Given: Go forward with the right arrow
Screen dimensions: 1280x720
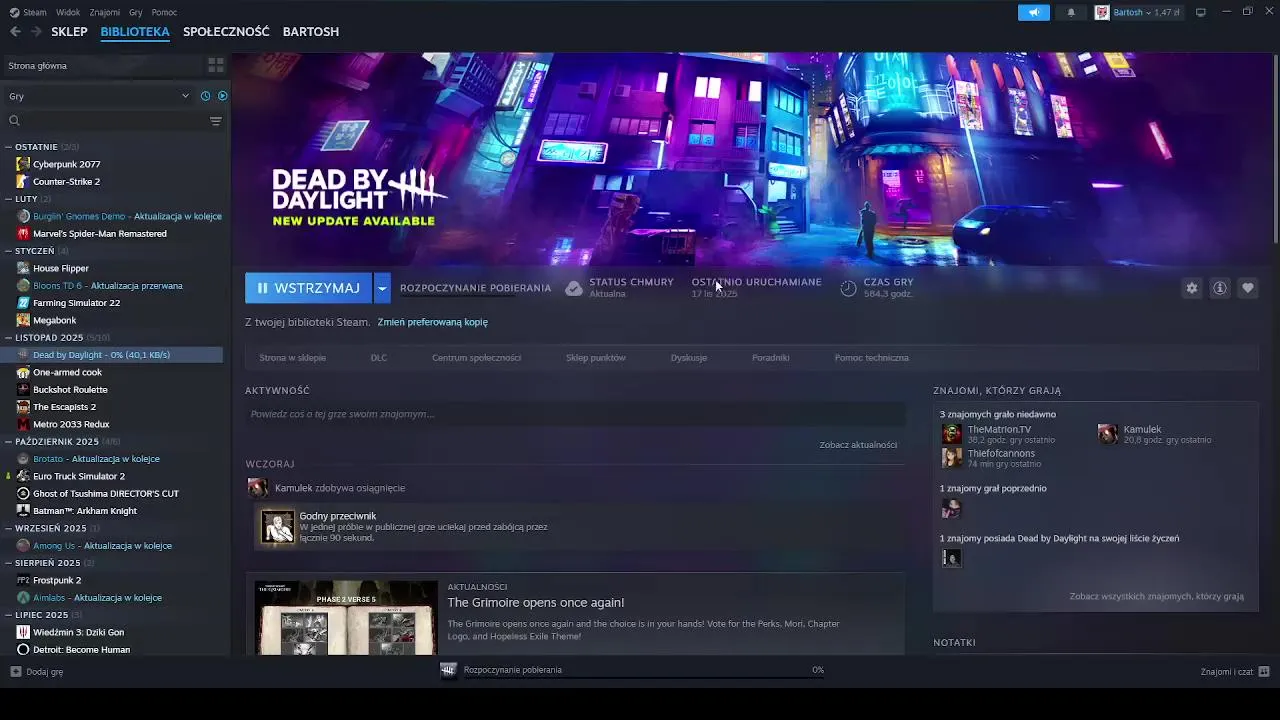Looking at the screenshot, I should [36, 32].
